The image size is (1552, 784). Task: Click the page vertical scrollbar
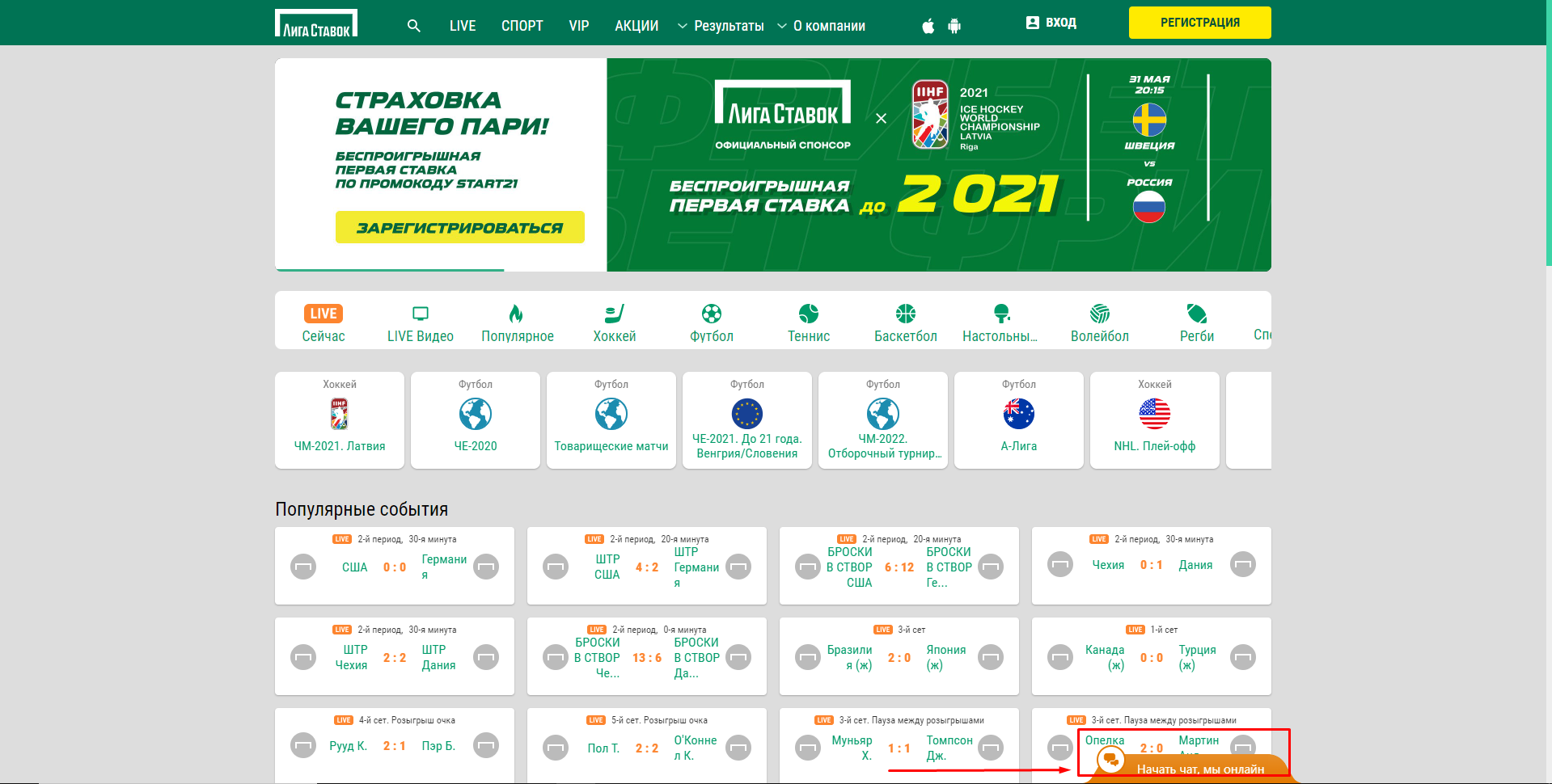[x=1547, y=133]
